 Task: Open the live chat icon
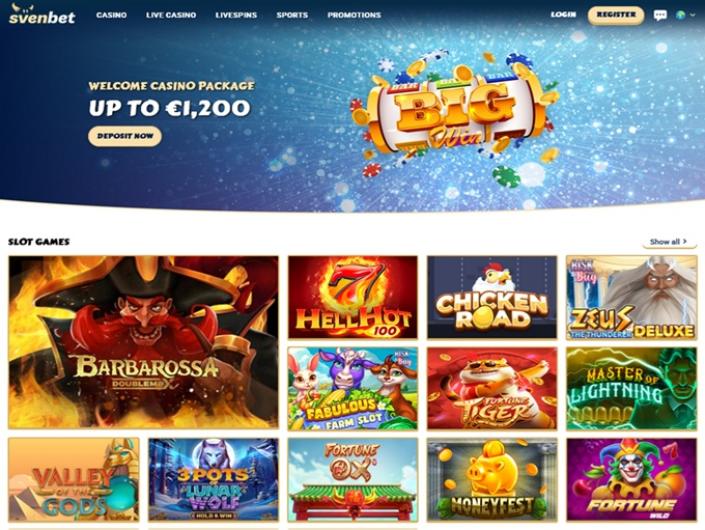point(660,15)
